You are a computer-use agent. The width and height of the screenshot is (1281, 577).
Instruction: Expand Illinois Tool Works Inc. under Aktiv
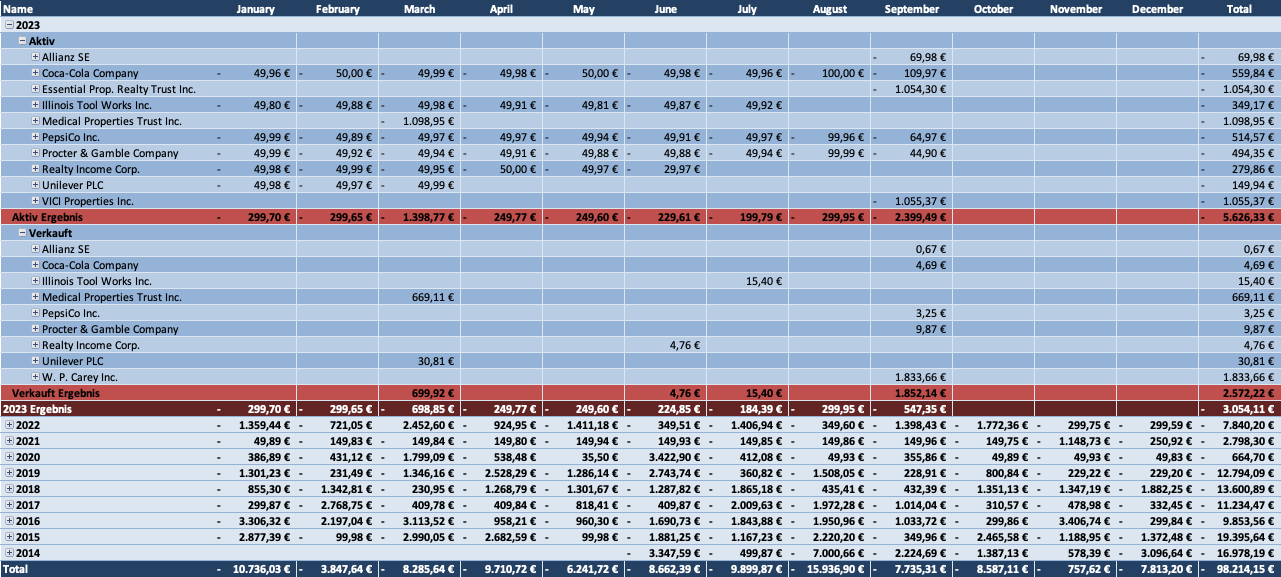(35, 105)
